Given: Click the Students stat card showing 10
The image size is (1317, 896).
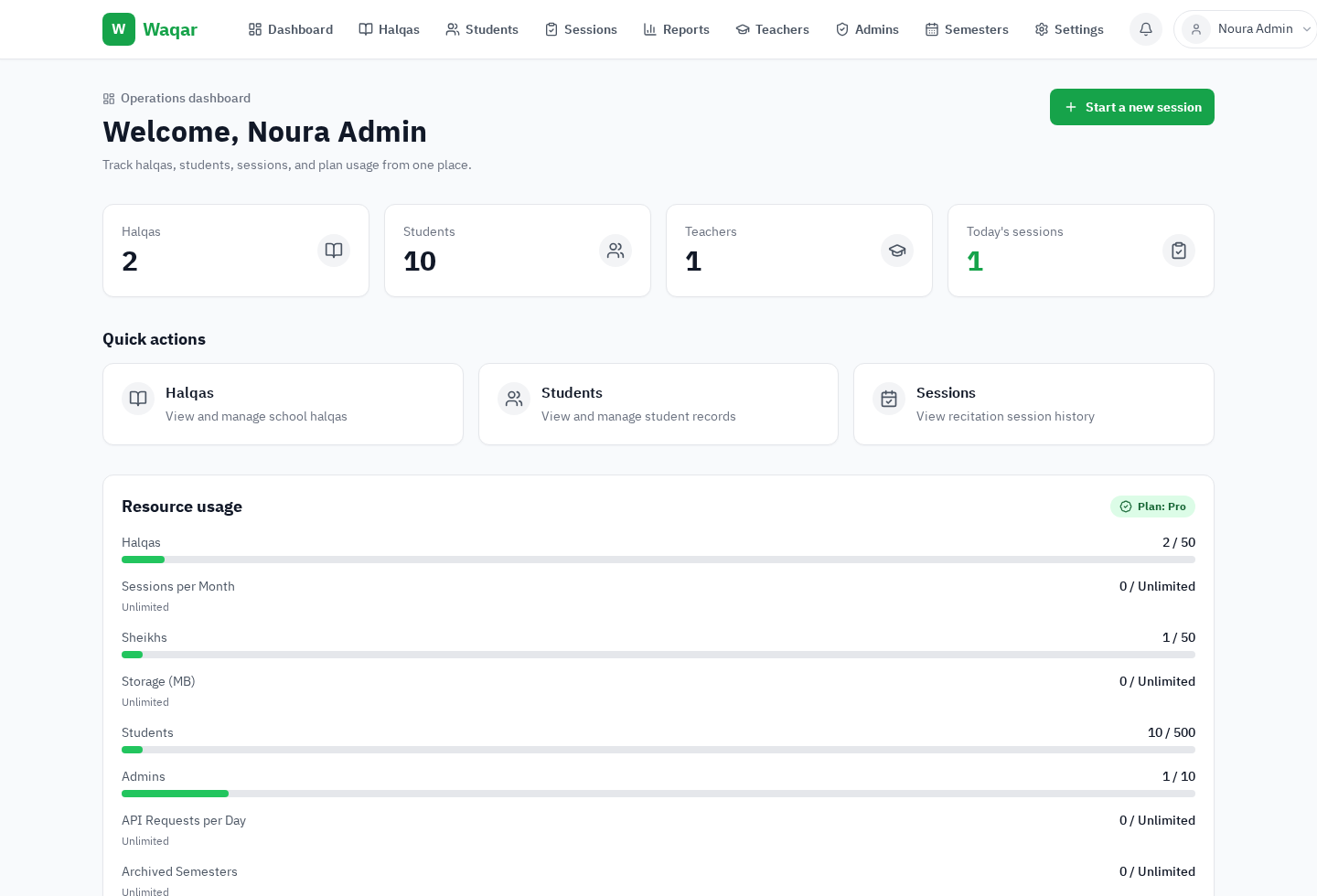Looking at the screenshot, I should coord(518,251).
